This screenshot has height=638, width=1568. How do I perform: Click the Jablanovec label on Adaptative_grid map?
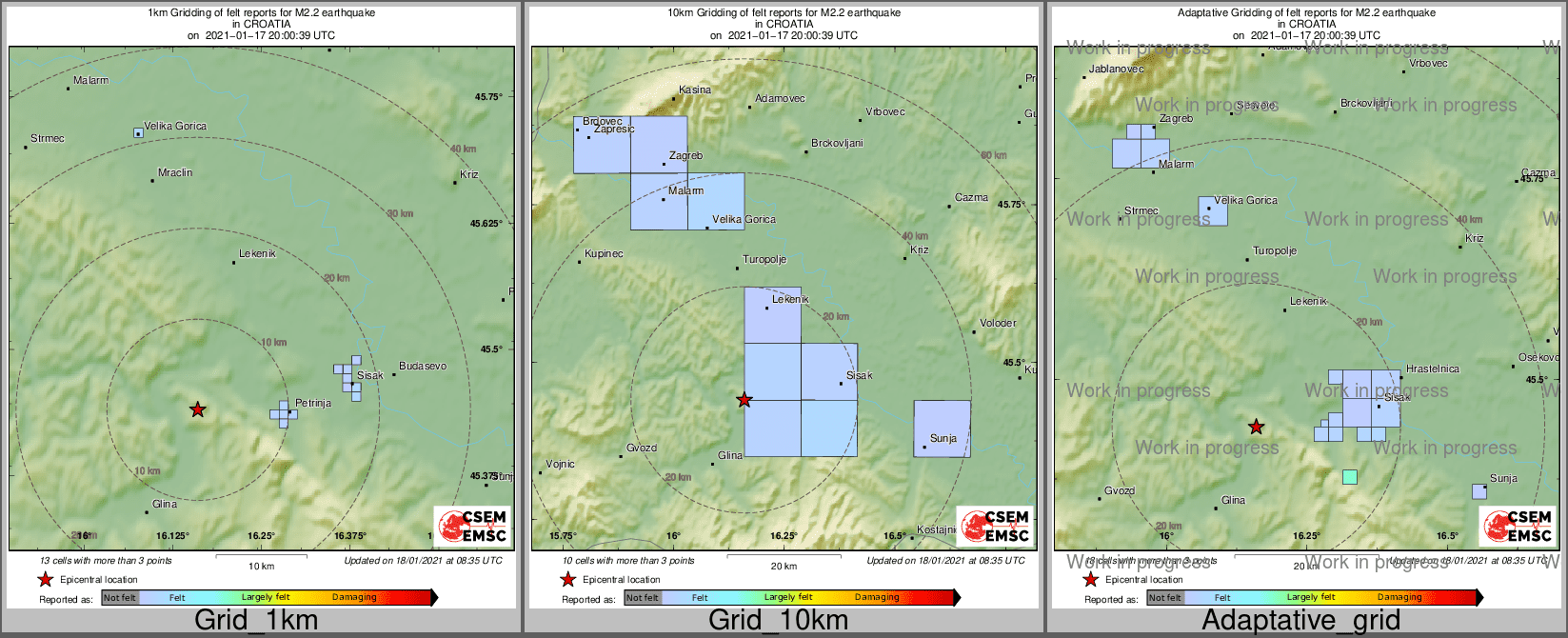[x=1117, y=69]
